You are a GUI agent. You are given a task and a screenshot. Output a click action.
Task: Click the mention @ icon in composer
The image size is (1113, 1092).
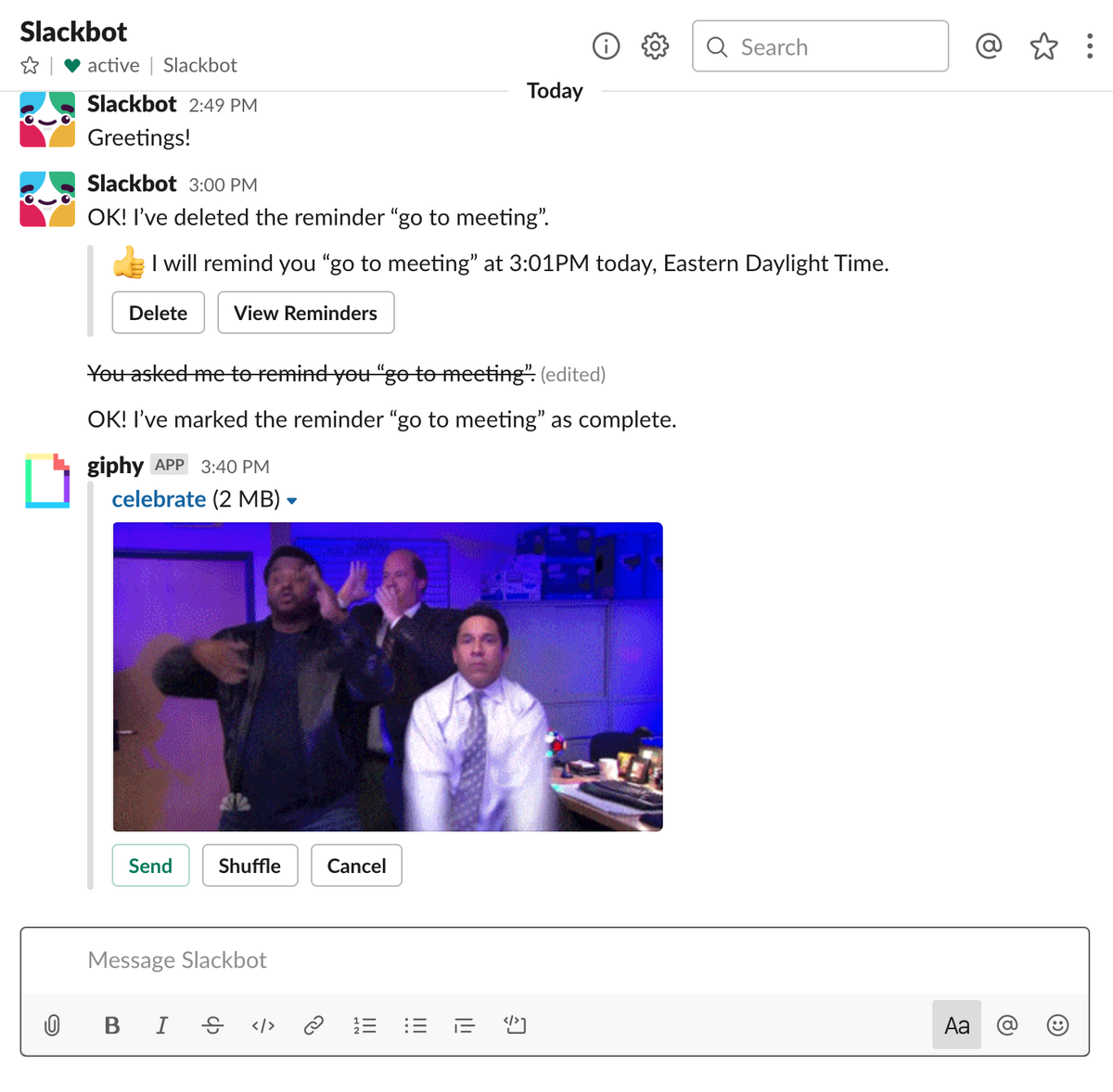(x=1007, y=1025)
